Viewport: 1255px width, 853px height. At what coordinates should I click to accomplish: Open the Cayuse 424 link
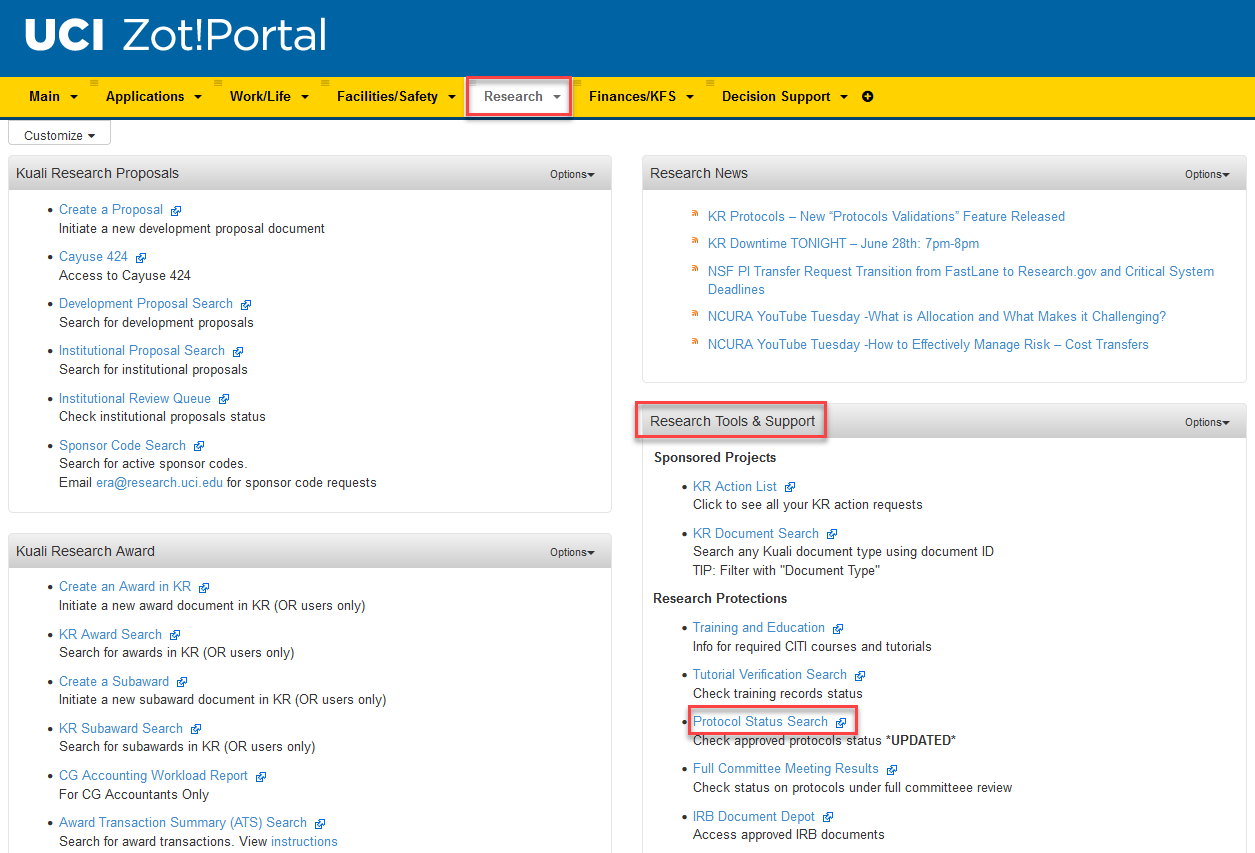(x=93, y=257)
